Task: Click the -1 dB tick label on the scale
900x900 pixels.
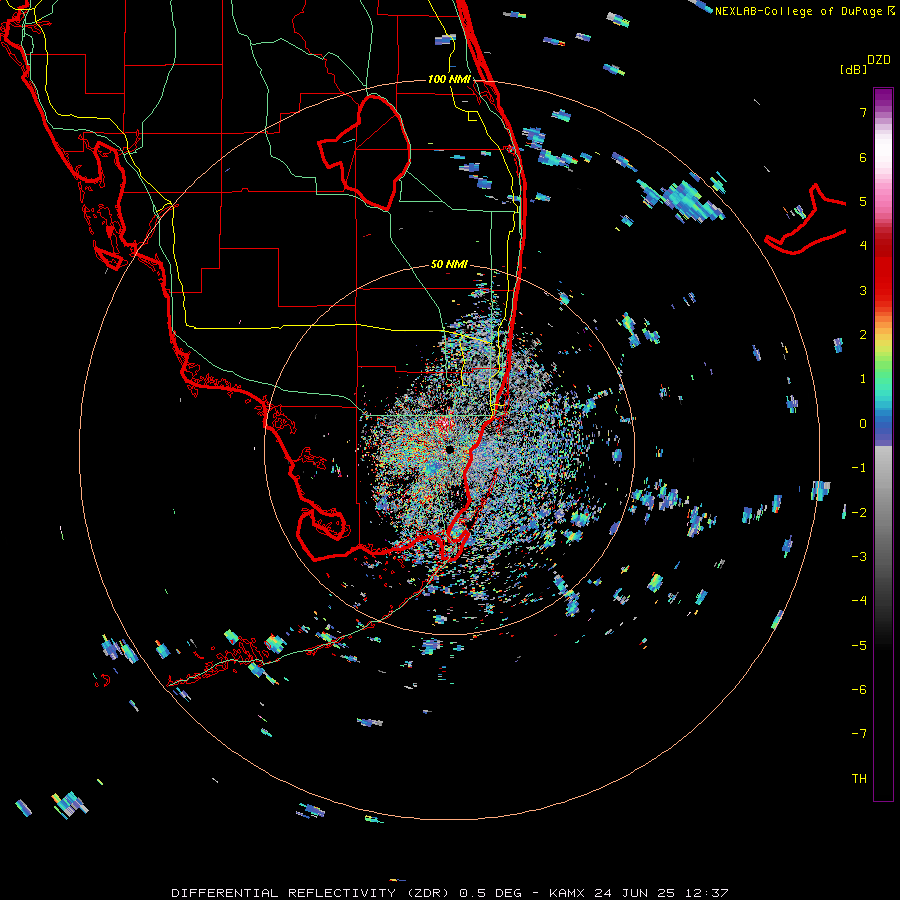Action: tap(859, 468)
